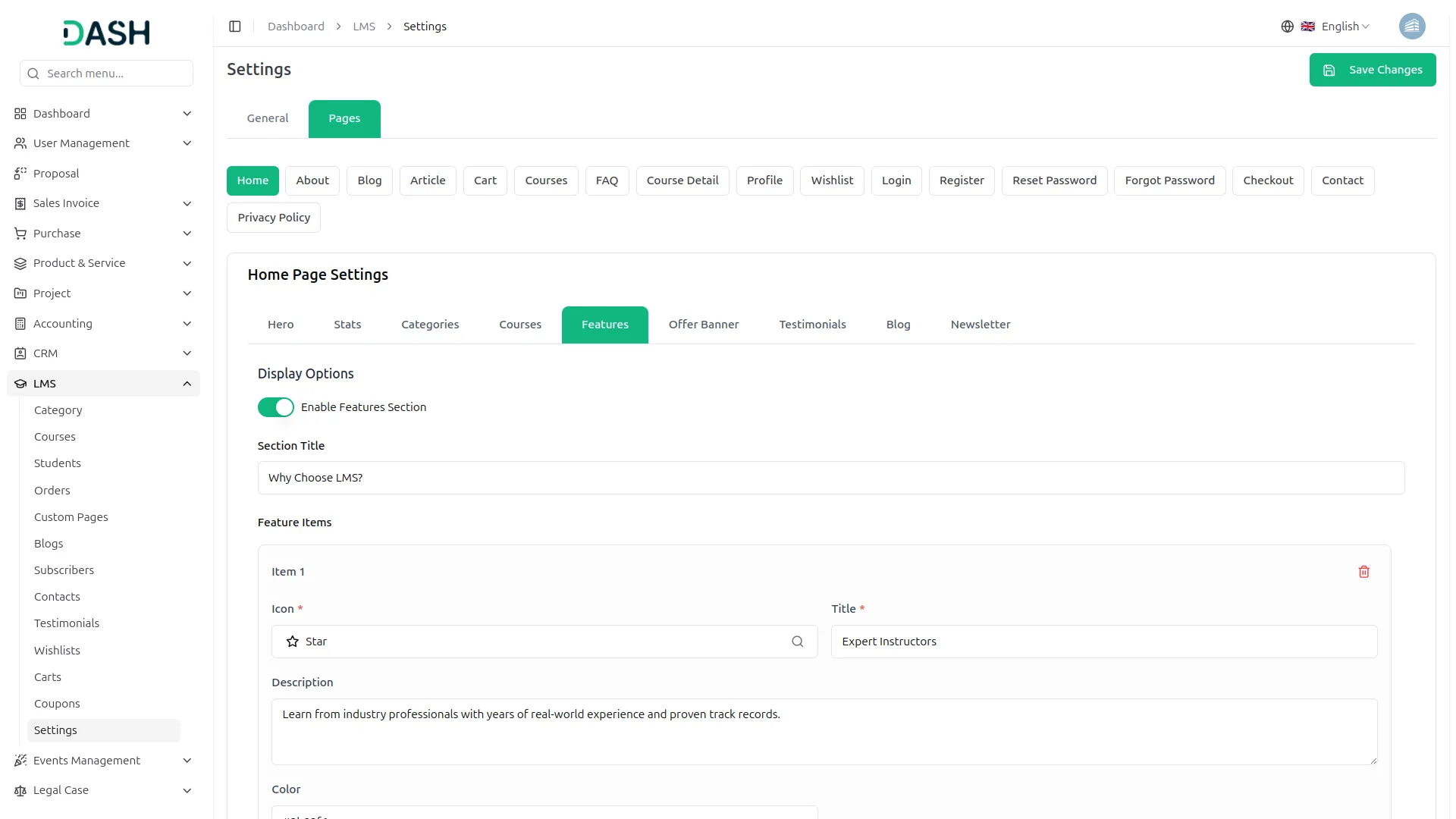Viewport: 1456px width, 819px height.
Task: Click the Legal Case scales icon
Action: pyautogui.click(x=20, y=790)
